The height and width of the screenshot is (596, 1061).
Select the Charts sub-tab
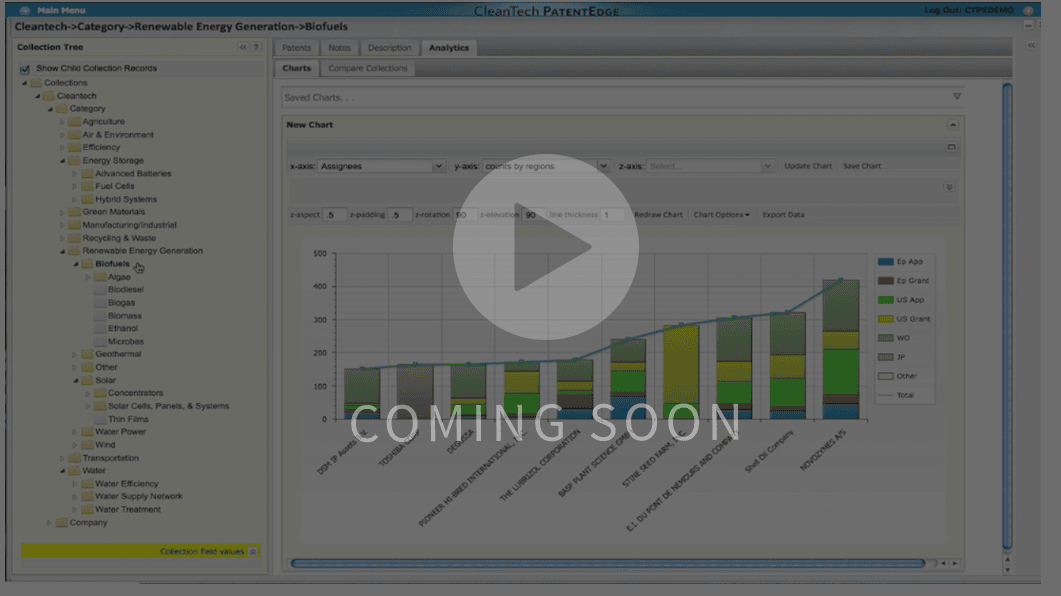(296, 68)
